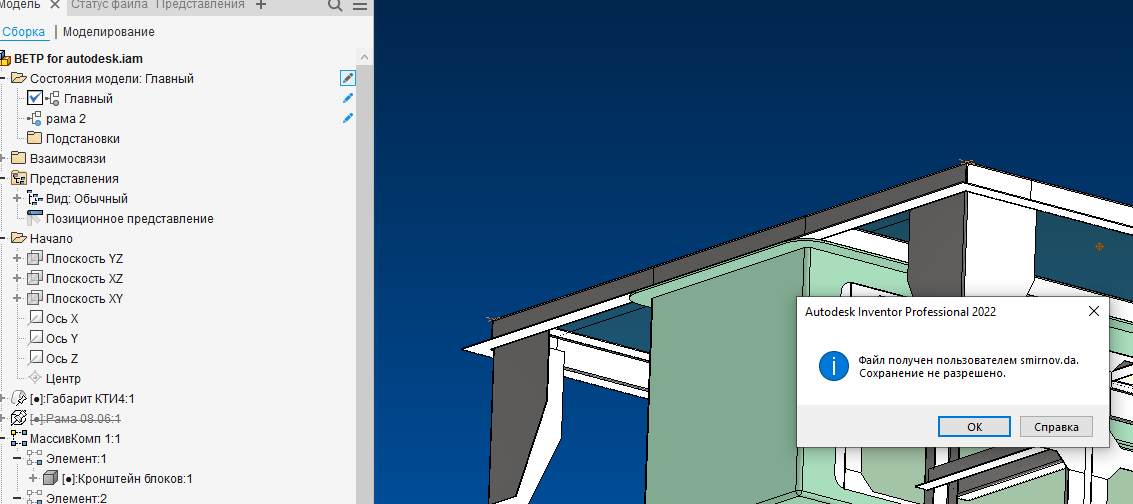
Task: Collapse the Начало origin folder
Action: (3, 238)
